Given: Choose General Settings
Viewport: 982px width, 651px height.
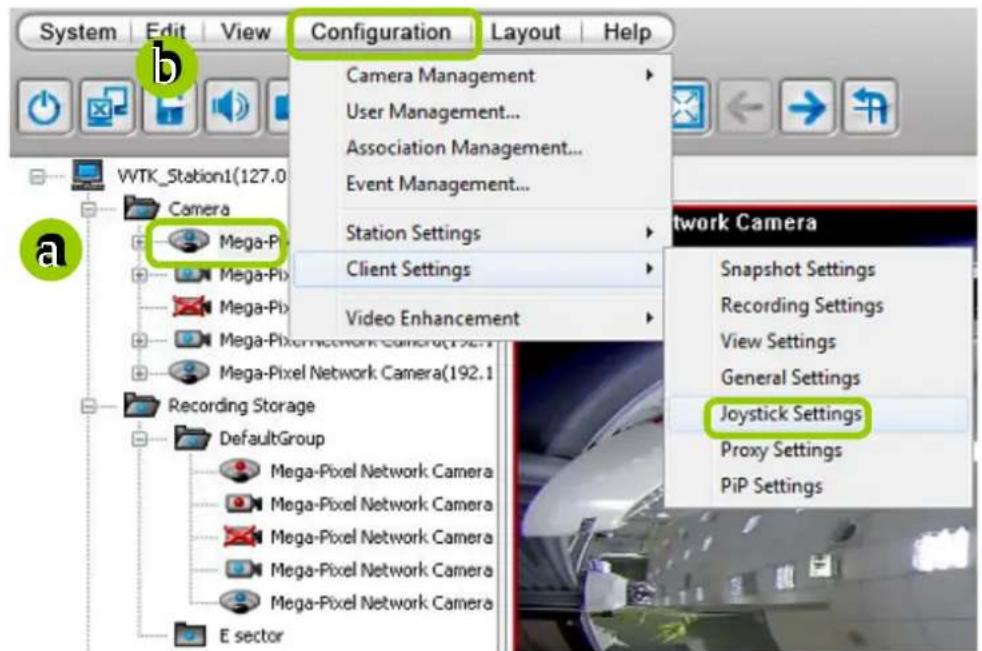Looking at the screenshot, I should pyautogui.click(x=818, y=378).
